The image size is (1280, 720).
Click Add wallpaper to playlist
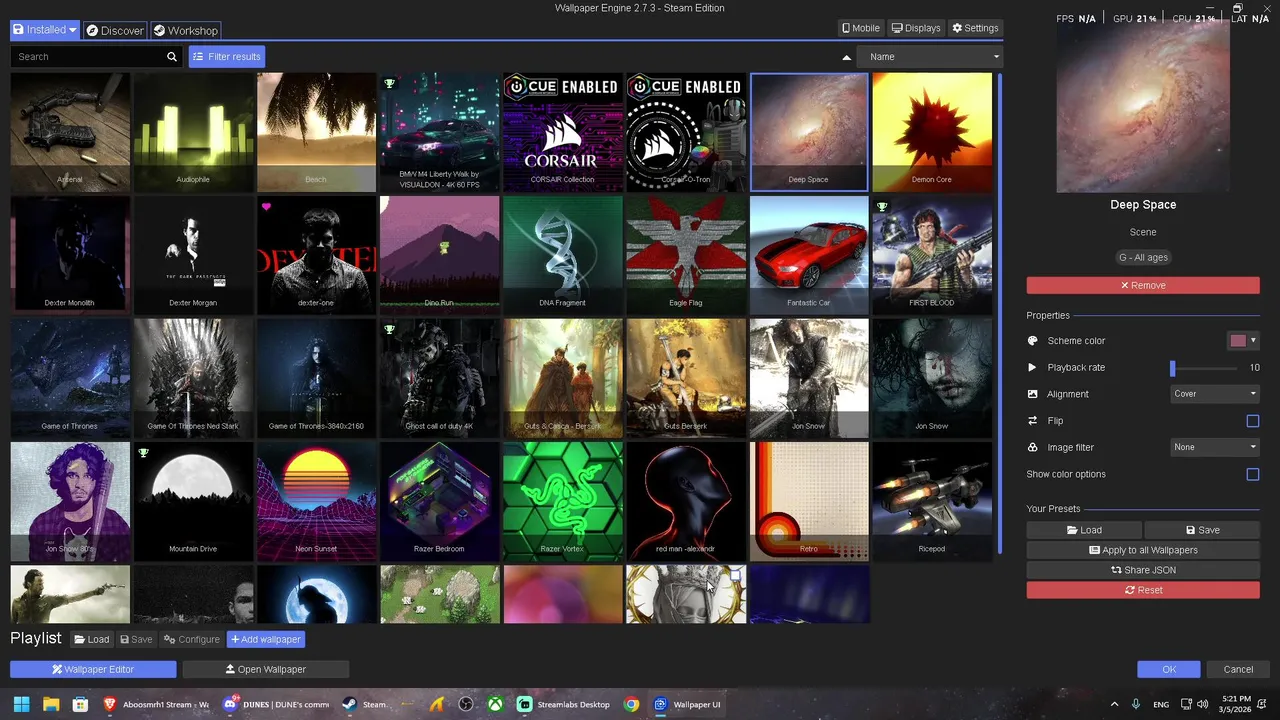click(265, 639)
